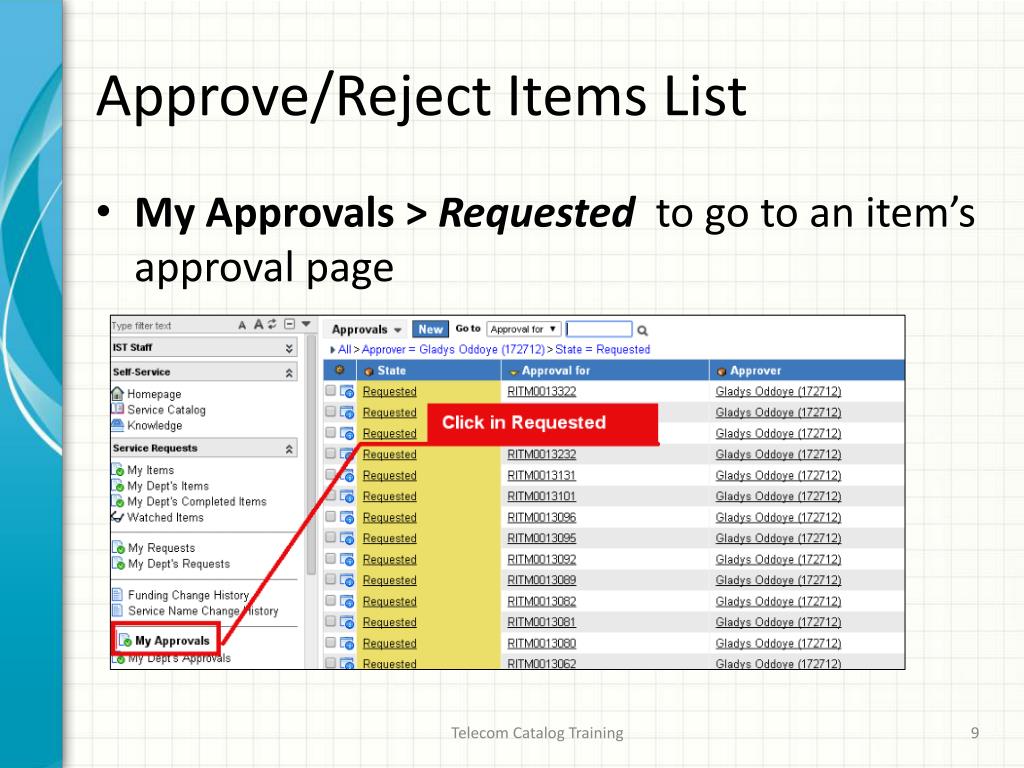Open the Approval for Go to dropdown
The width and height of the screenshot is (1024, 768).
pos(524,329)
